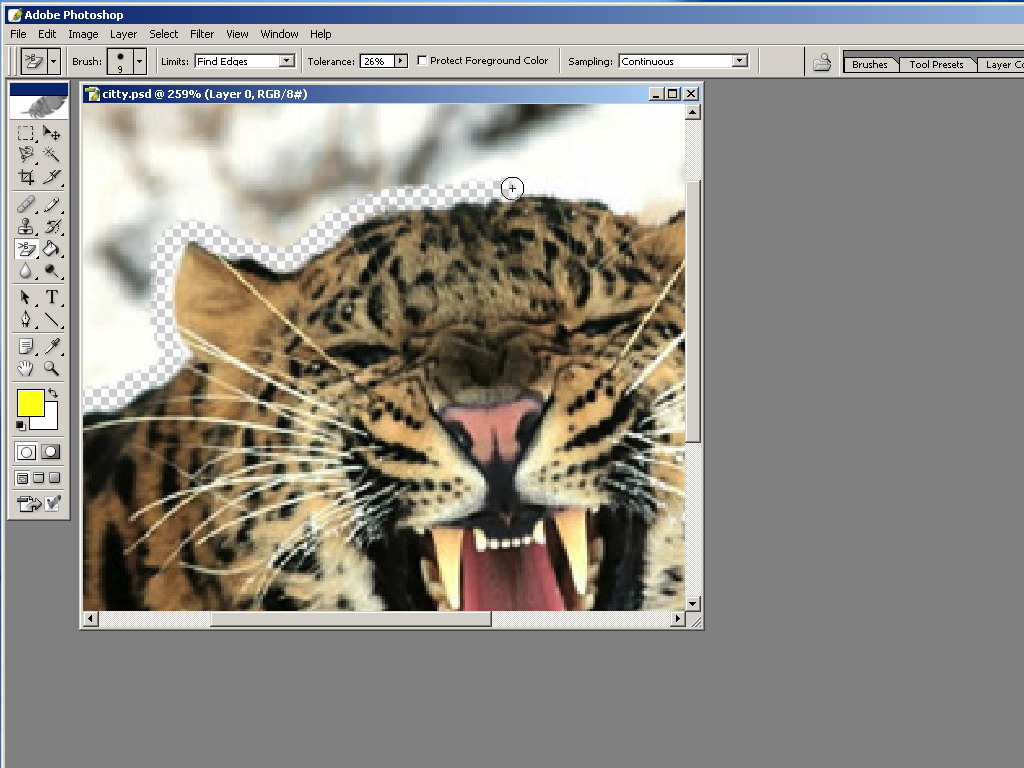Select the Notes tool

pos(25,346)
